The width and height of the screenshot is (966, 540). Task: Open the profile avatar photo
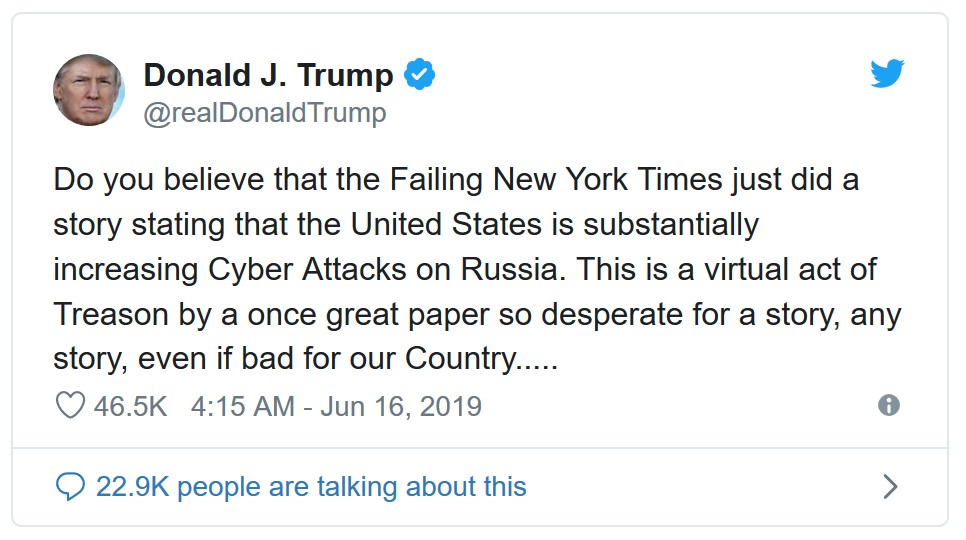(89, 90)
